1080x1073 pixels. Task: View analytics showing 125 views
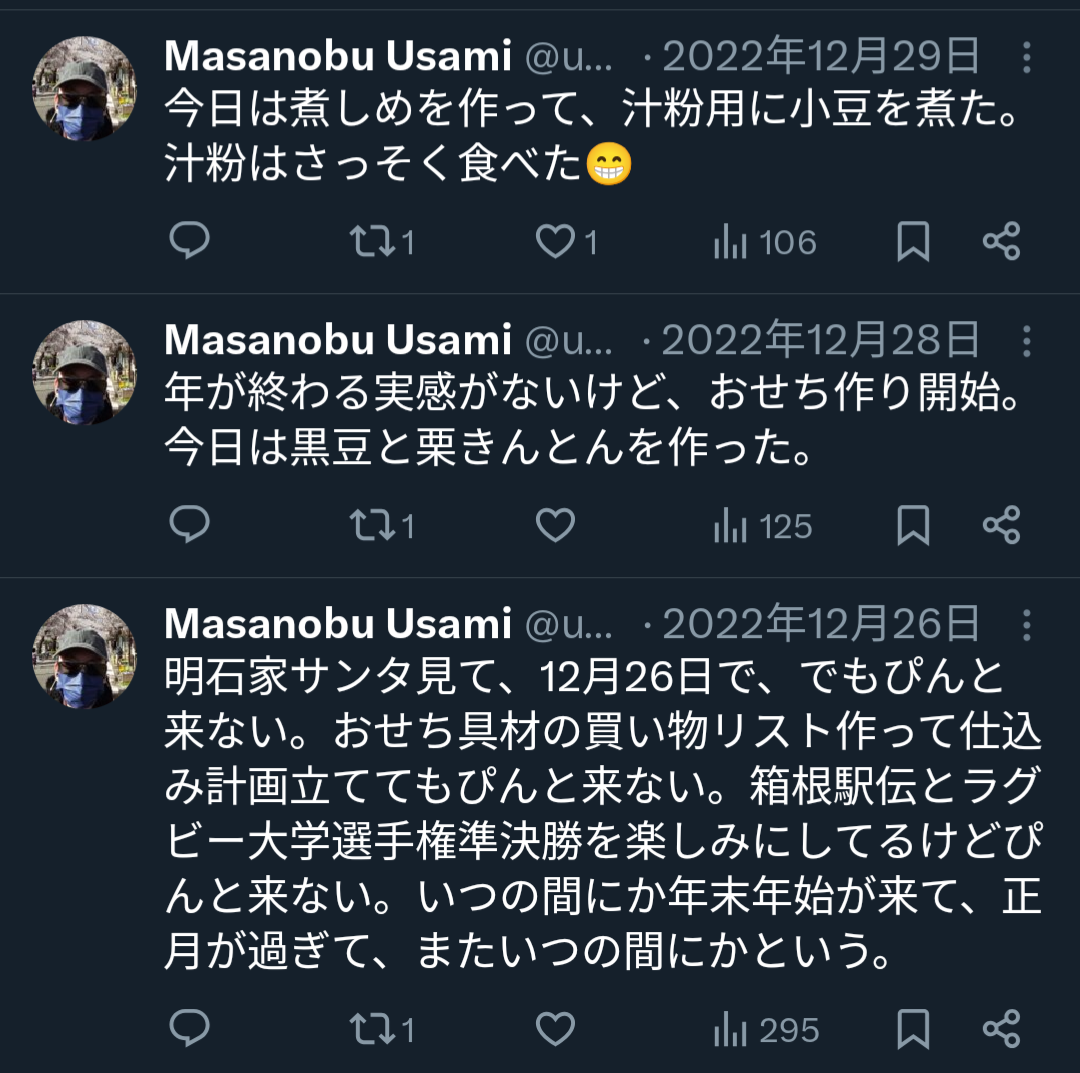tap(763, 525)
